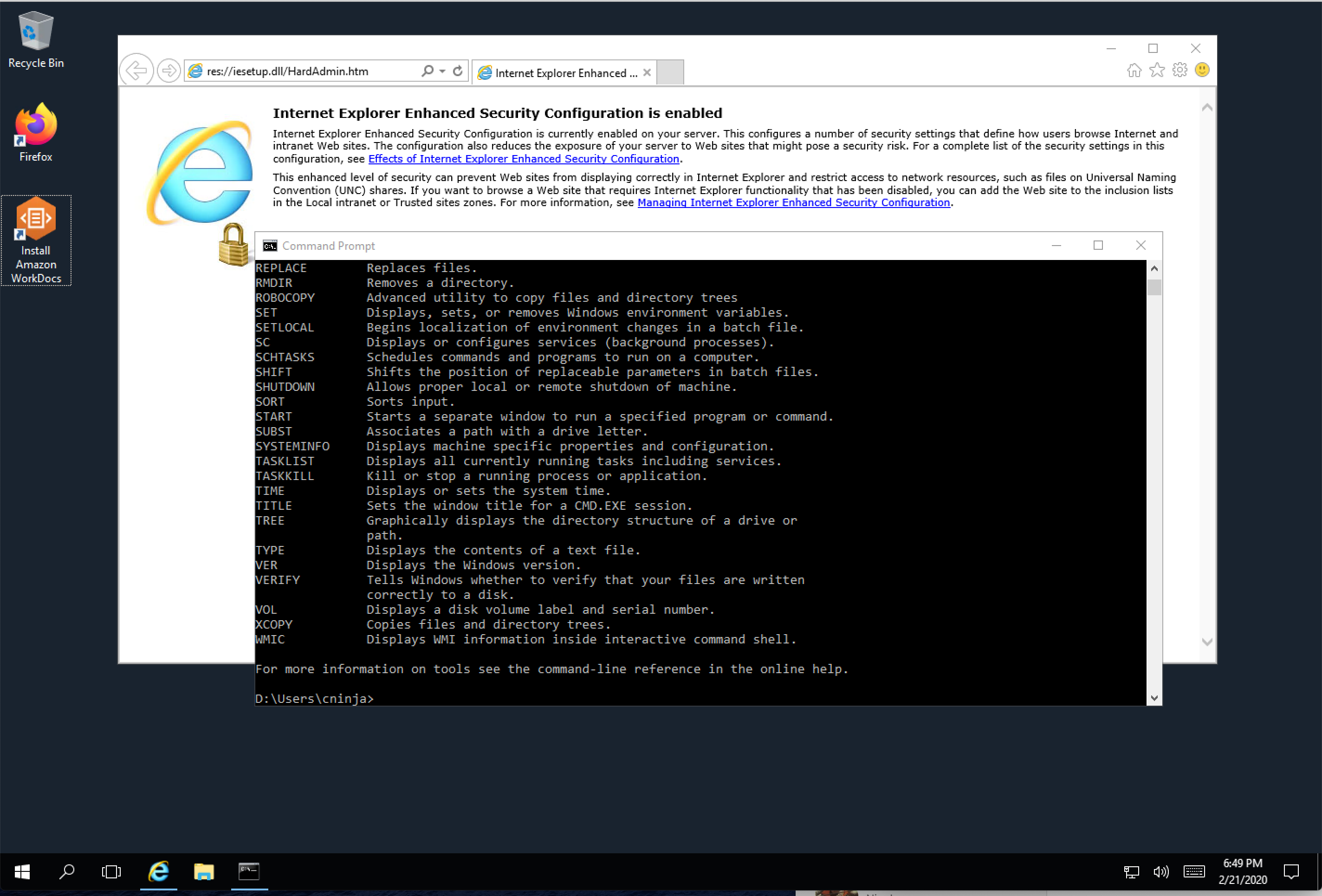This screenshot has width=1322, height=896.
Task: Maximize the Internet Explorer window
Action: [x=1153, y=48]
